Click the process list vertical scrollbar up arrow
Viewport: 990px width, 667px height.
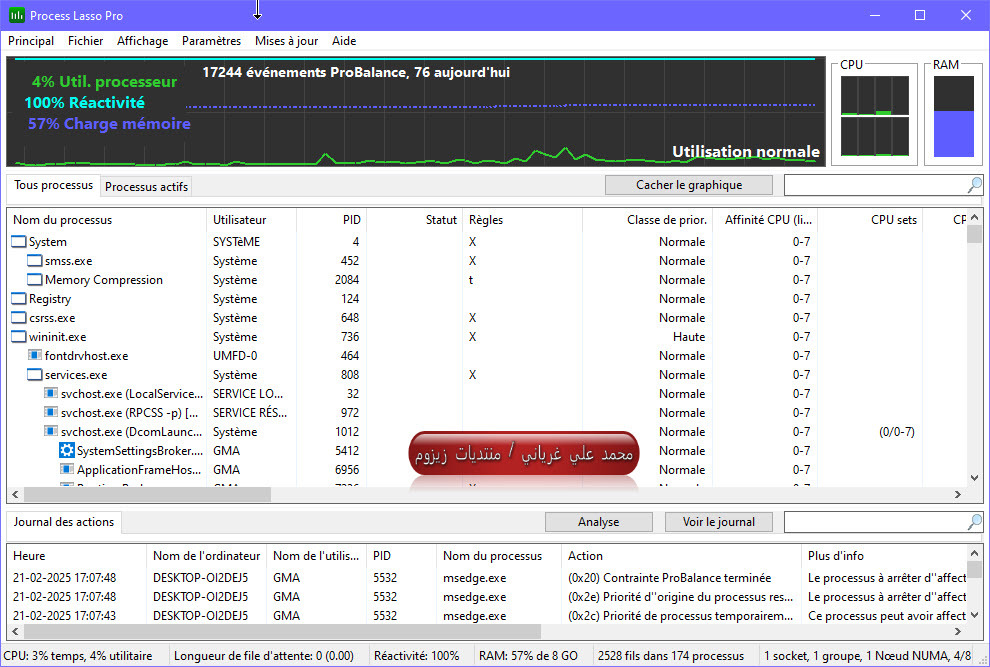click(x=974, y=217)
